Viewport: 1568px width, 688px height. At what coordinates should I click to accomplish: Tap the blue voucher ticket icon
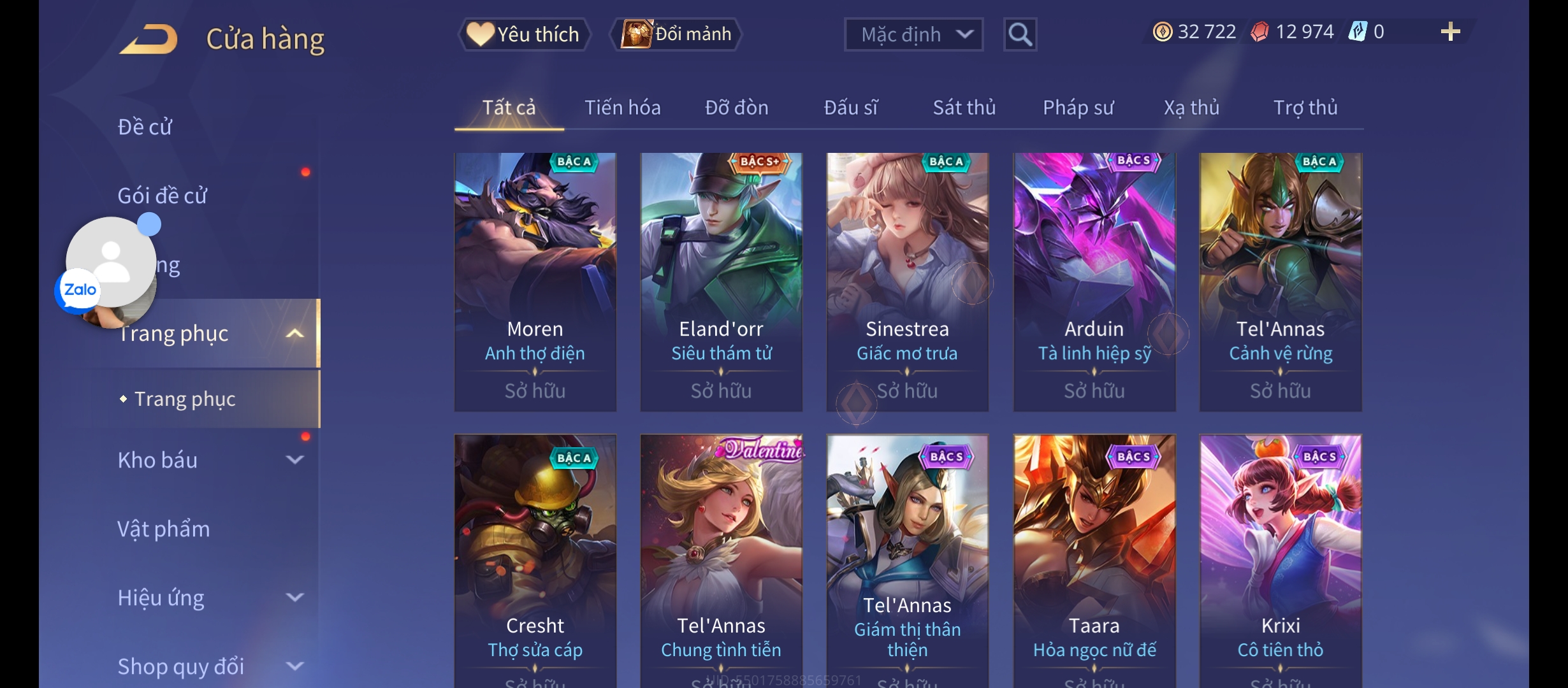[1357, 32]
